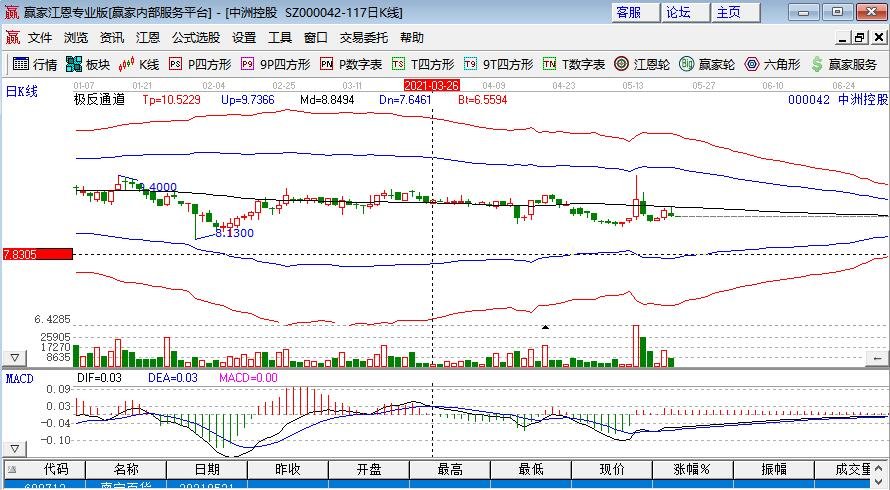Expand the MACD panel dropdown arrow

15,449
